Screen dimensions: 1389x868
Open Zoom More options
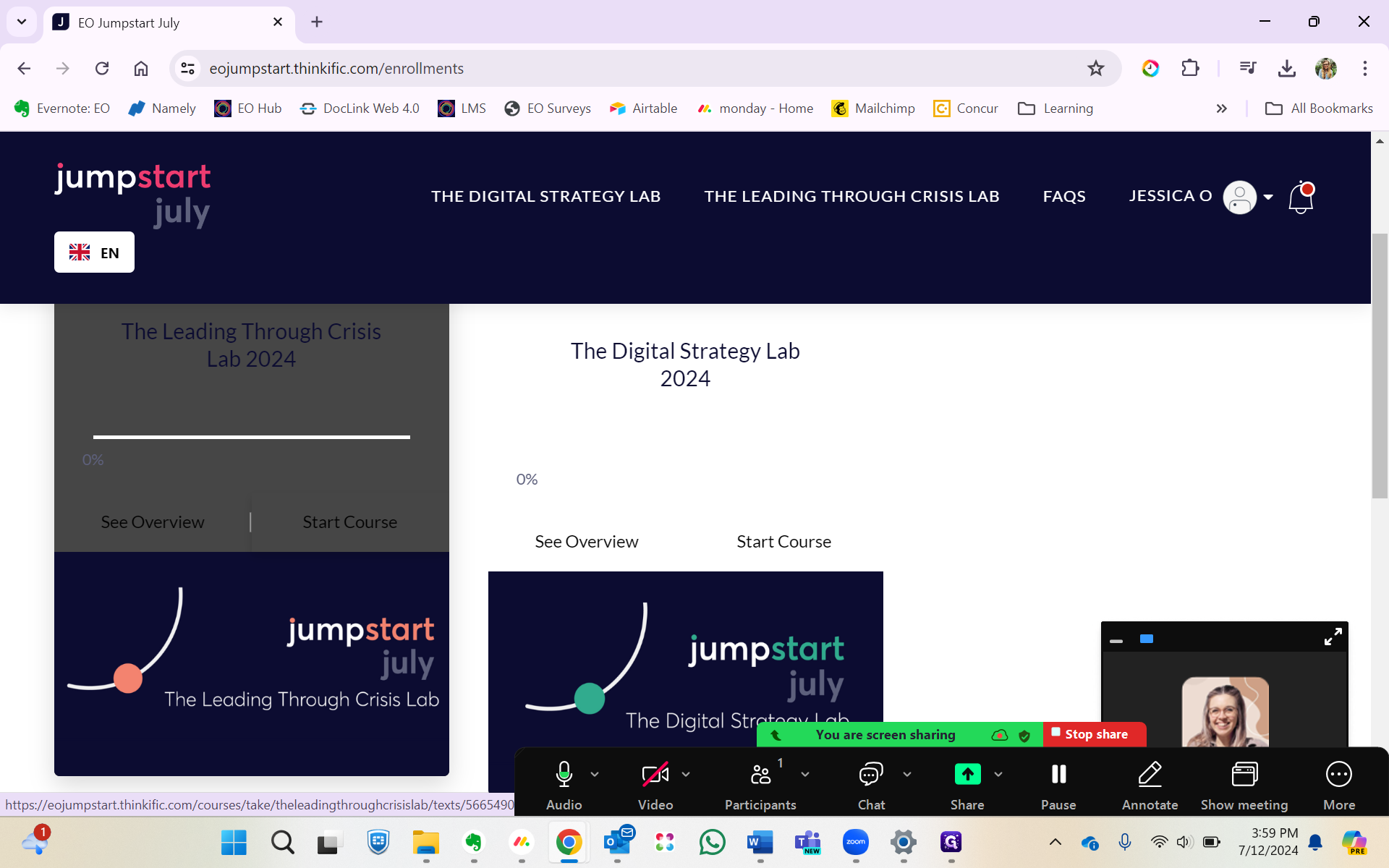(x=1339, y=786)
